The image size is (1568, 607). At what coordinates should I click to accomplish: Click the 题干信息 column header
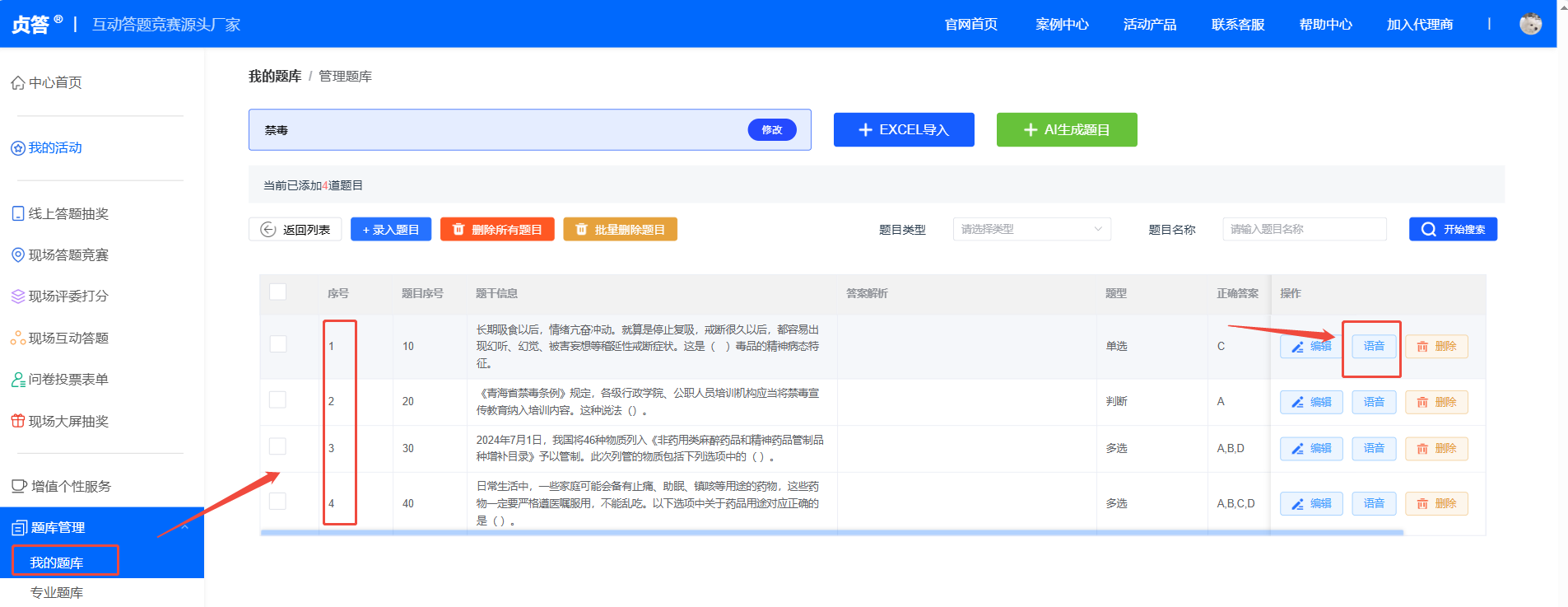click(496, 293)
